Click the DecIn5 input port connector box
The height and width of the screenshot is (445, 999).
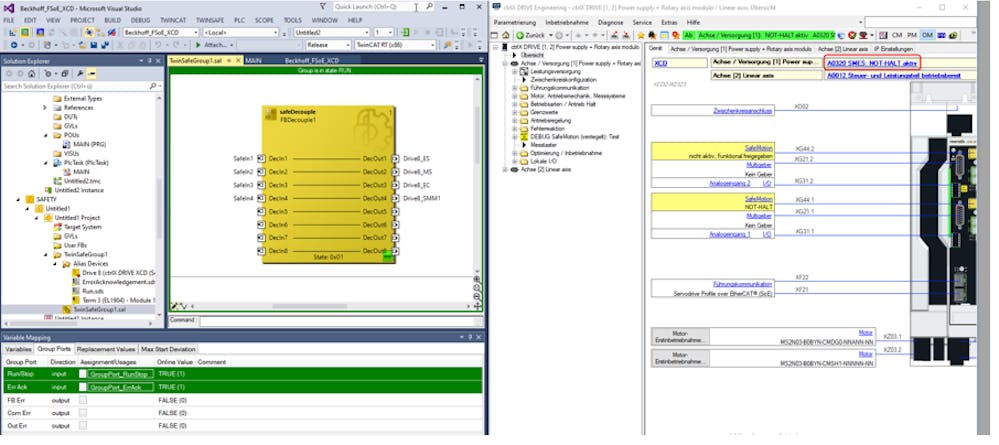coord(261,211)
